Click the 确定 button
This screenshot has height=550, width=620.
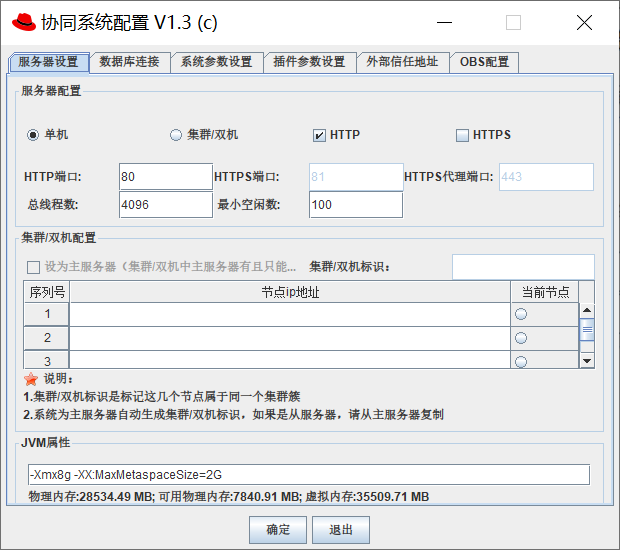click(278, 529)
